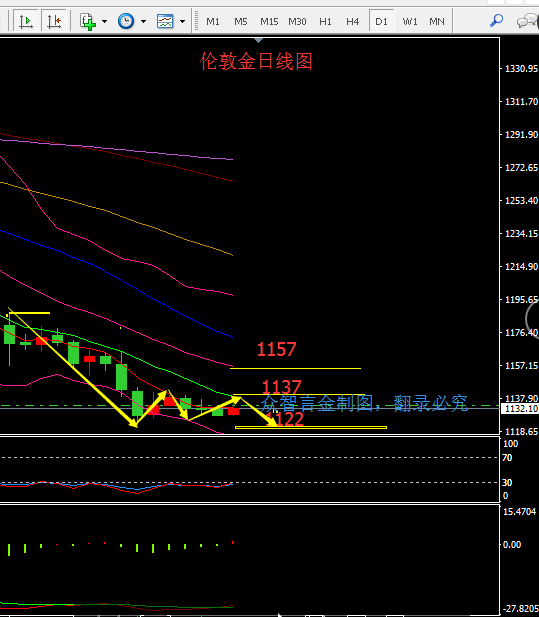Screen dimensions: 539x617
Task: Switch chart to W1 weekly timeframe
Action: [x=410, y=22]
